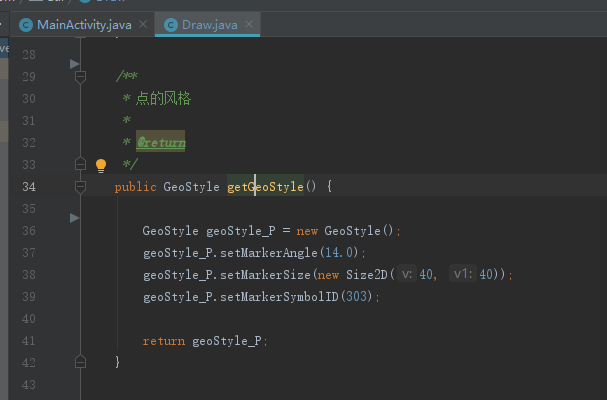Click the @return Javadoc tag

tap(161, 142)
